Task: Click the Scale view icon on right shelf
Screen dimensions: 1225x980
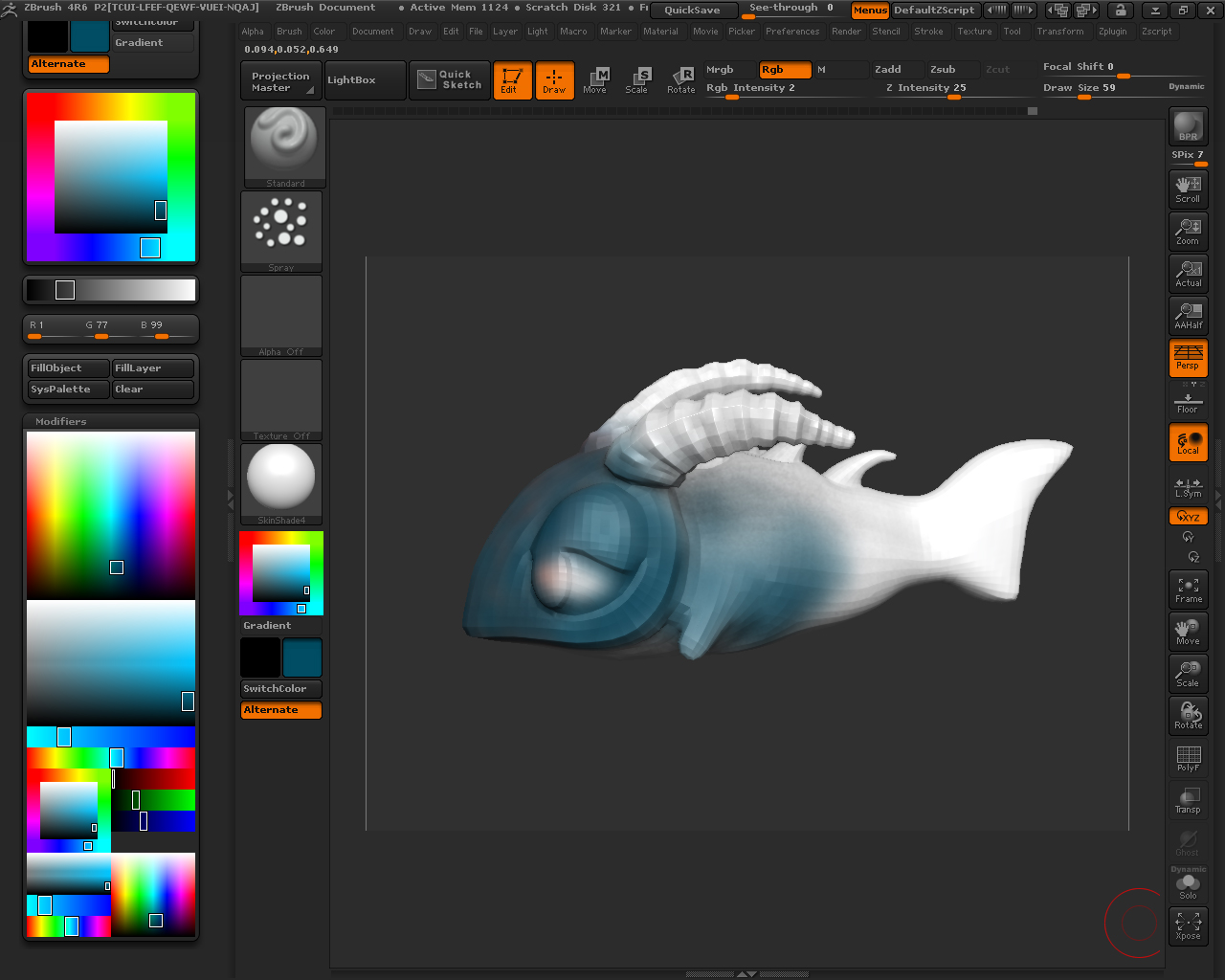Action: 1188,674
